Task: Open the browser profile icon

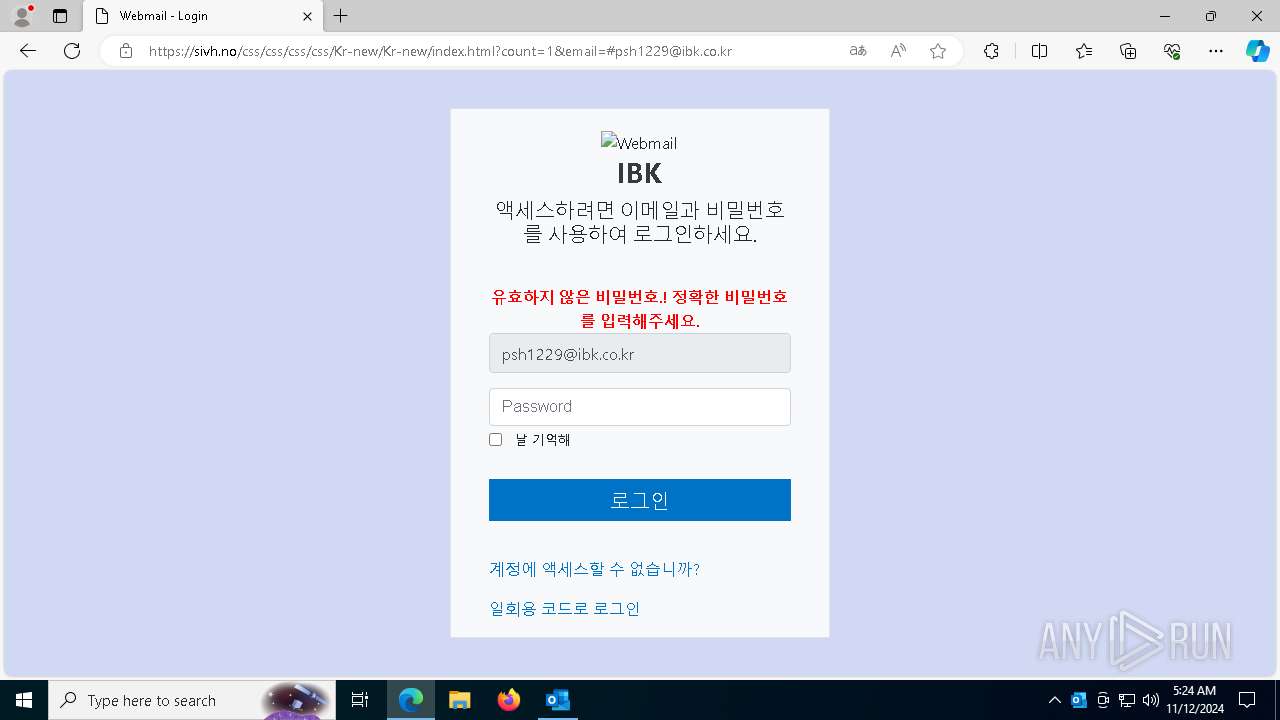Action: click(x=22, y=16)
